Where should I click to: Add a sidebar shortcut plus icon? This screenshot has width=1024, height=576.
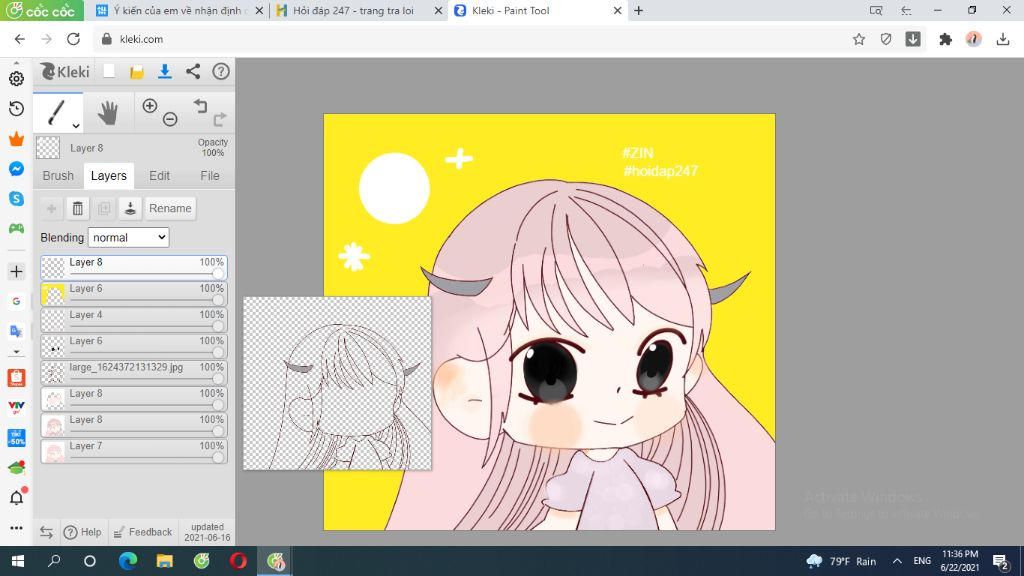click(x=16, y=272)
